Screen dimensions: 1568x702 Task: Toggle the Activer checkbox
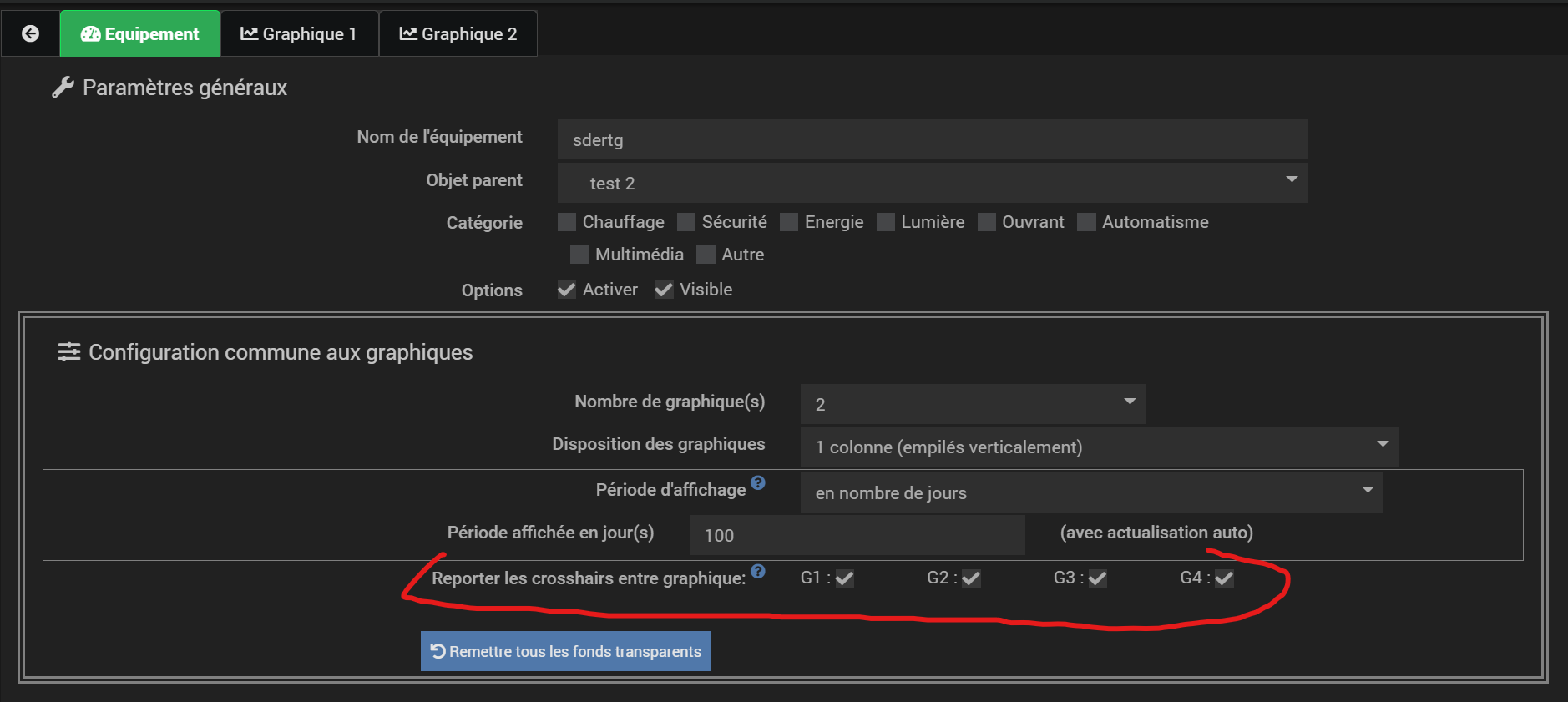(567, 290)
